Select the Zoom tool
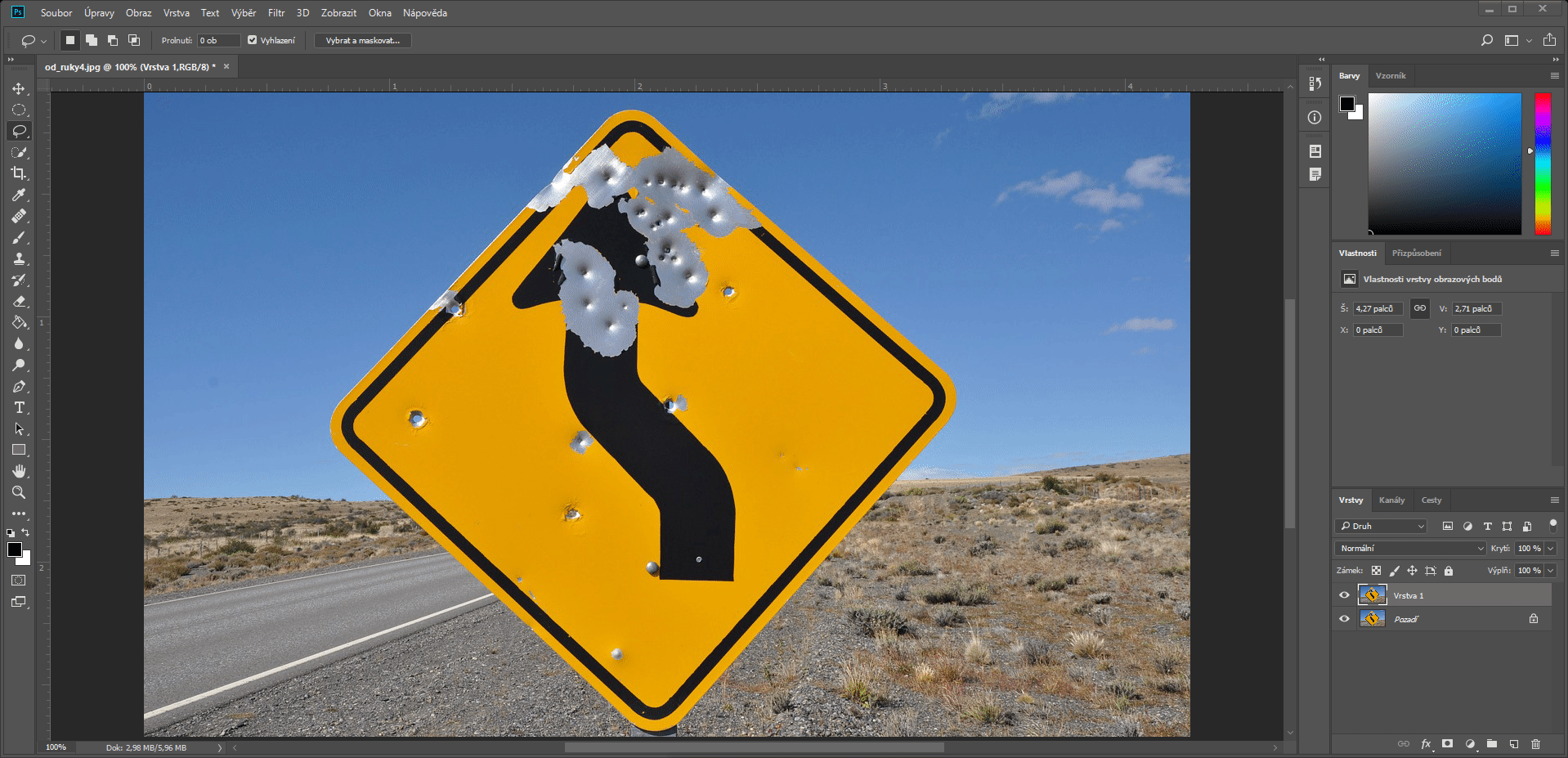 click(19, 492)
